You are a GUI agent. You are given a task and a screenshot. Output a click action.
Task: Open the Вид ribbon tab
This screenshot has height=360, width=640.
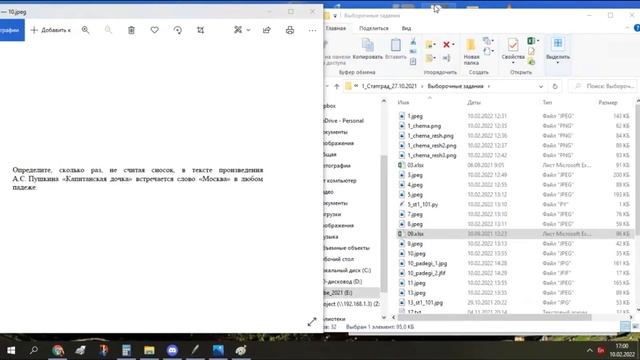pos(406,28)
